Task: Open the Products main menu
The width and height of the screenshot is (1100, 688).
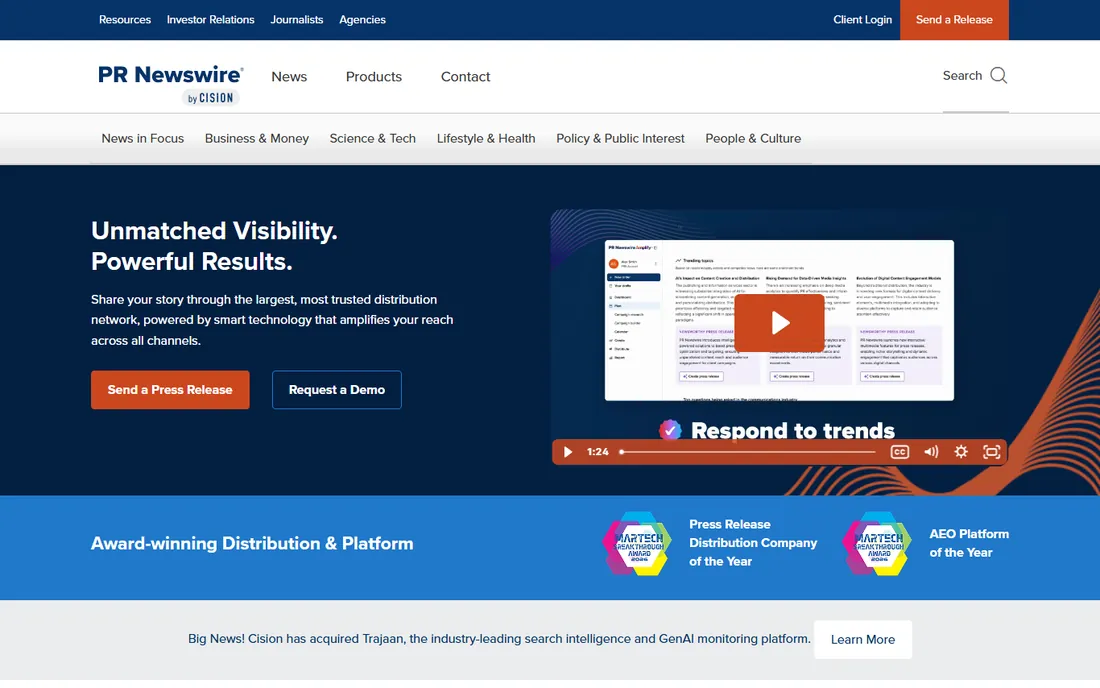Action: point(374,76)
